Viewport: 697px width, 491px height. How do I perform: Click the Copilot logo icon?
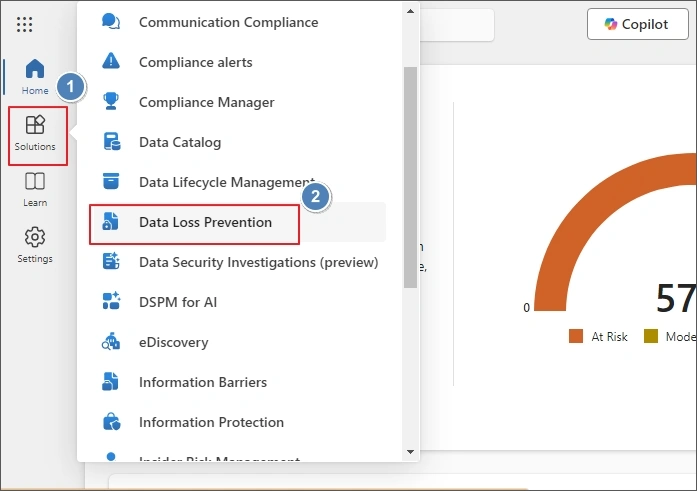coord(611,24)
